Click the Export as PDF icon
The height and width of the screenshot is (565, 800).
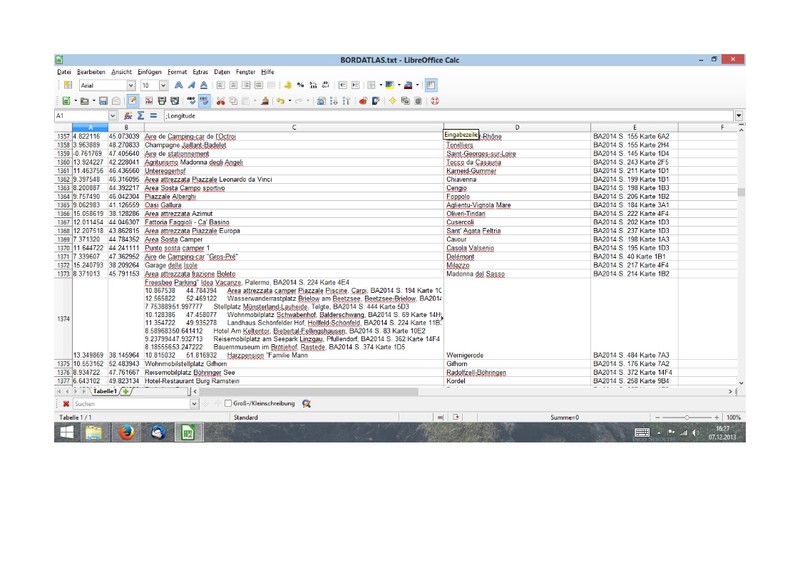[x=147, y=101]
